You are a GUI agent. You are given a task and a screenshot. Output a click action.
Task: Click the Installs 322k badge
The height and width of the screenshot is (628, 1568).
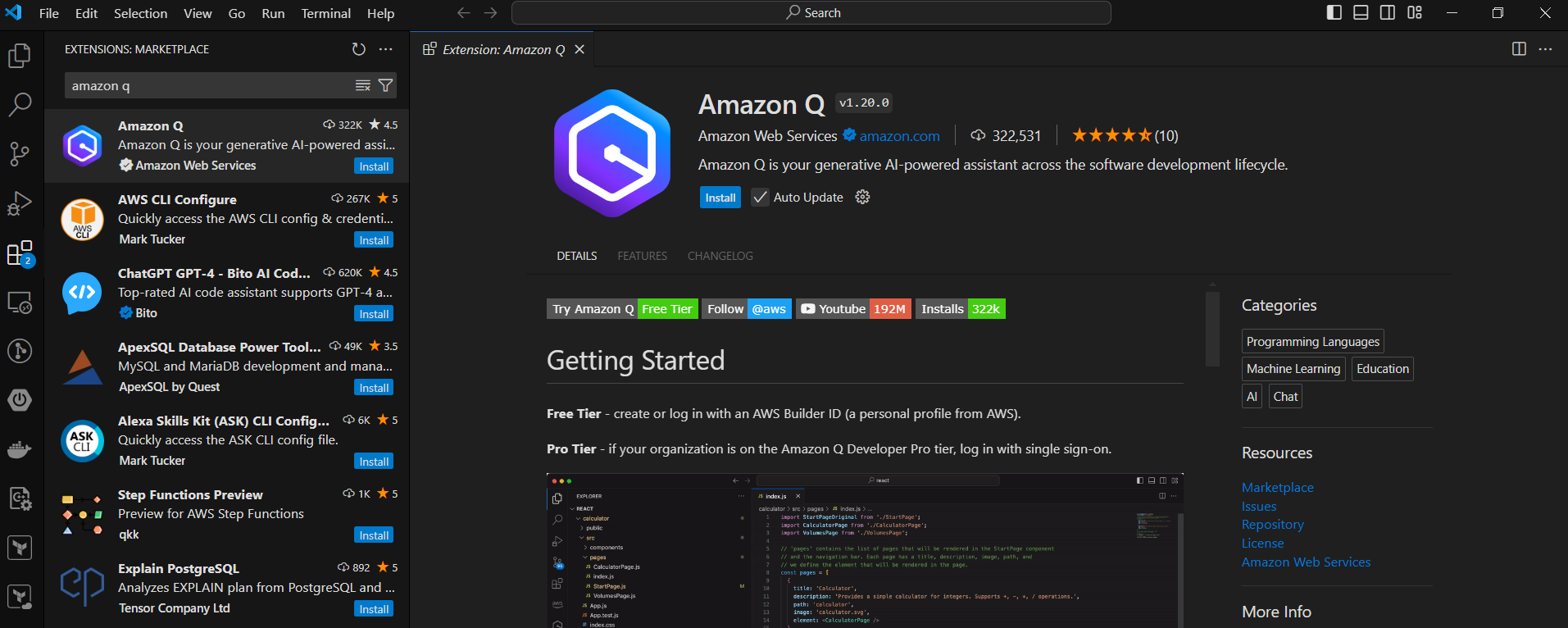coord(961,309)
